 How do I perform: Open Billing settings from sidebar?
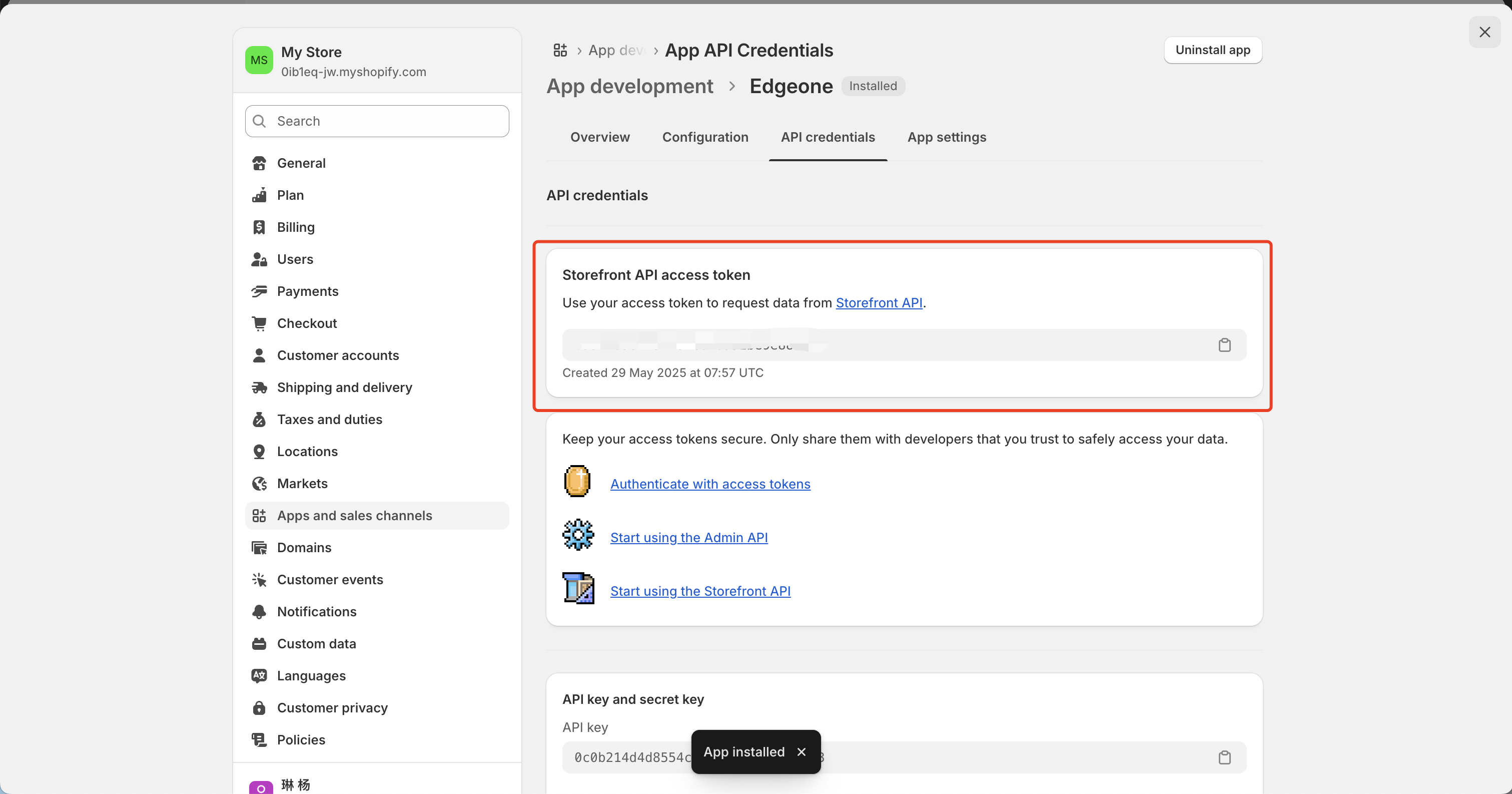pyautogui.click(x=295, y=227)
